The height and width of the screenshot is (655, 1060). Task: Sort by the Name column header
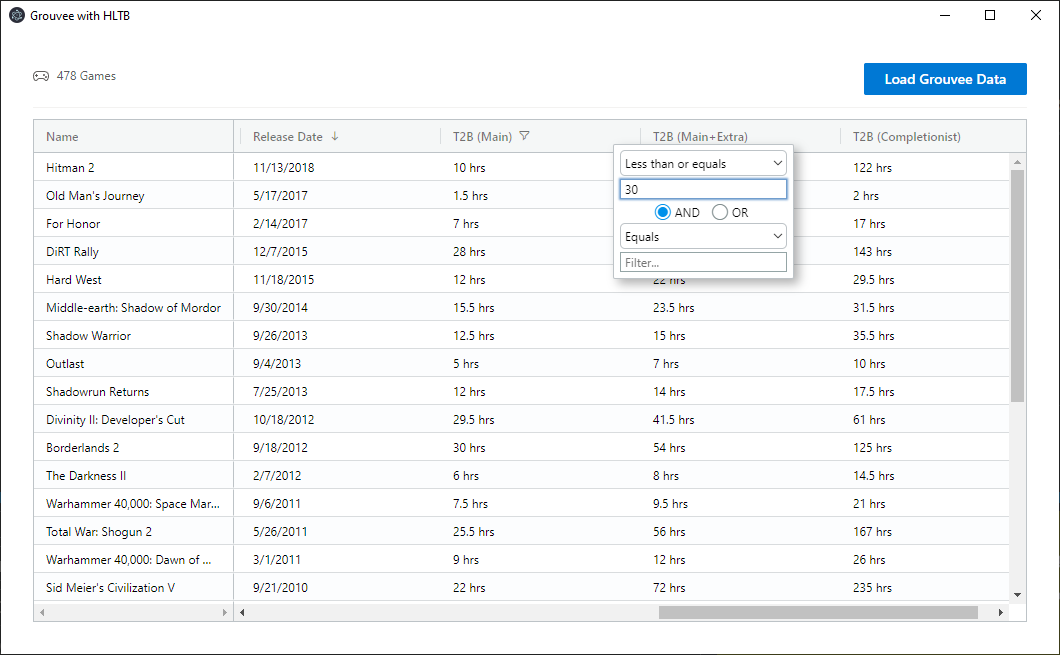[x=62, y=137]
